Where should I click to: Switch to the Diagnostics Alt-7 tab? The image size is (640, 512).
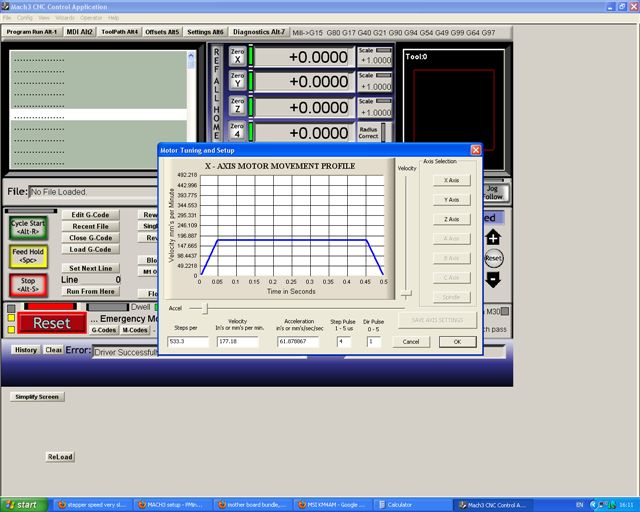pos(260,32)
